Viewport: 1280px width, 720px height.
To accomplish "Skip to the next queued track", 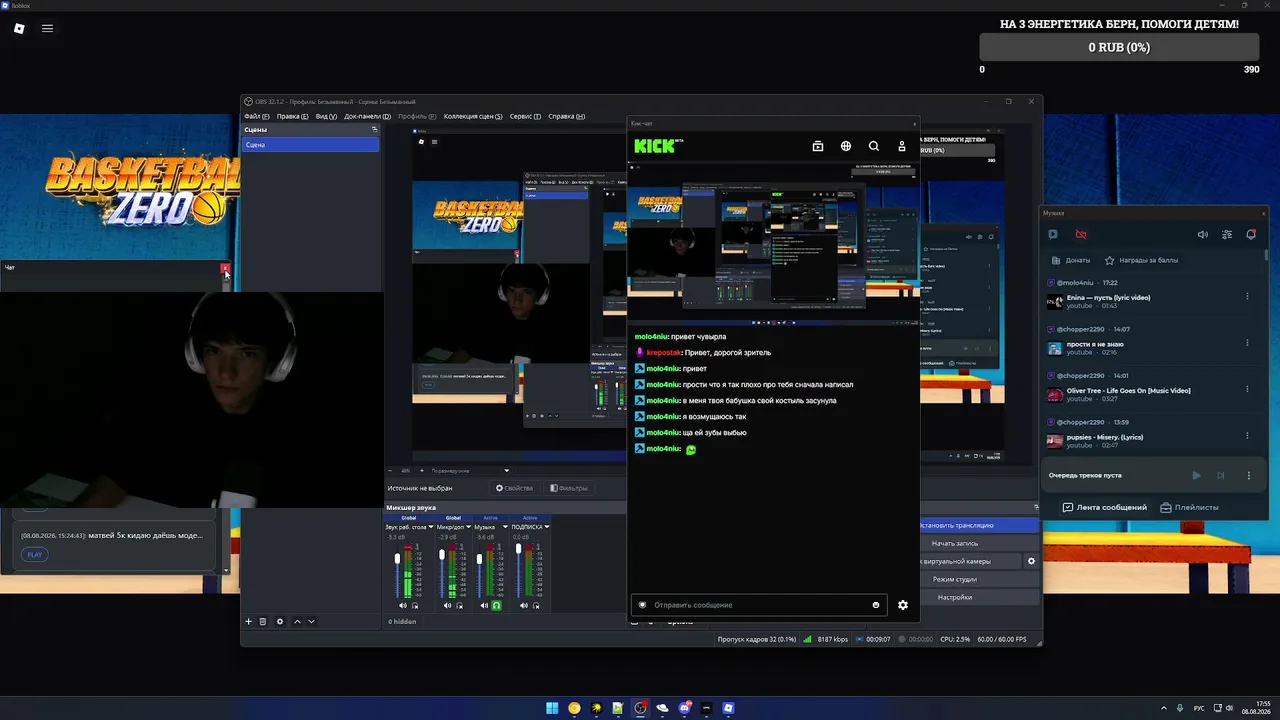I will pyautogui.click(x=1221, y=476).
